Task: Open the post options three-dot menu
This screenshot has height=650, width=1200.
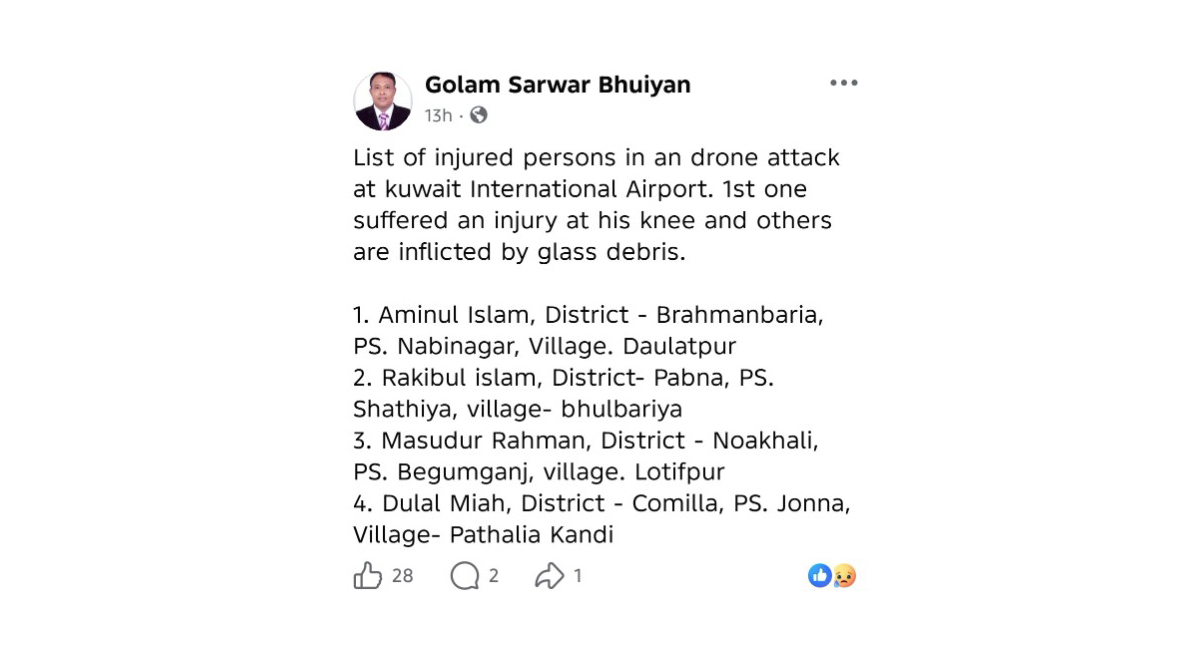Action: coord(843,83)
